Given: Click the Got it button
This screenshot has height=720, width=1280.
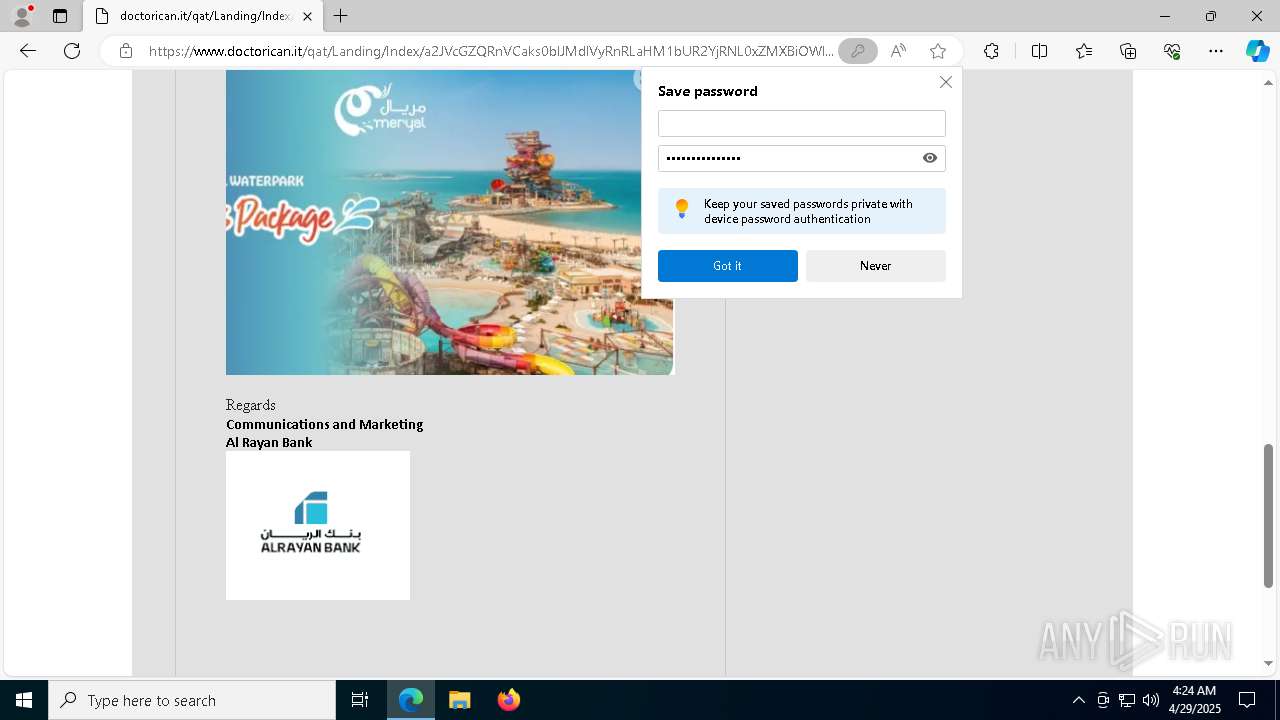Looking at the screenshot, I should 728,266.
